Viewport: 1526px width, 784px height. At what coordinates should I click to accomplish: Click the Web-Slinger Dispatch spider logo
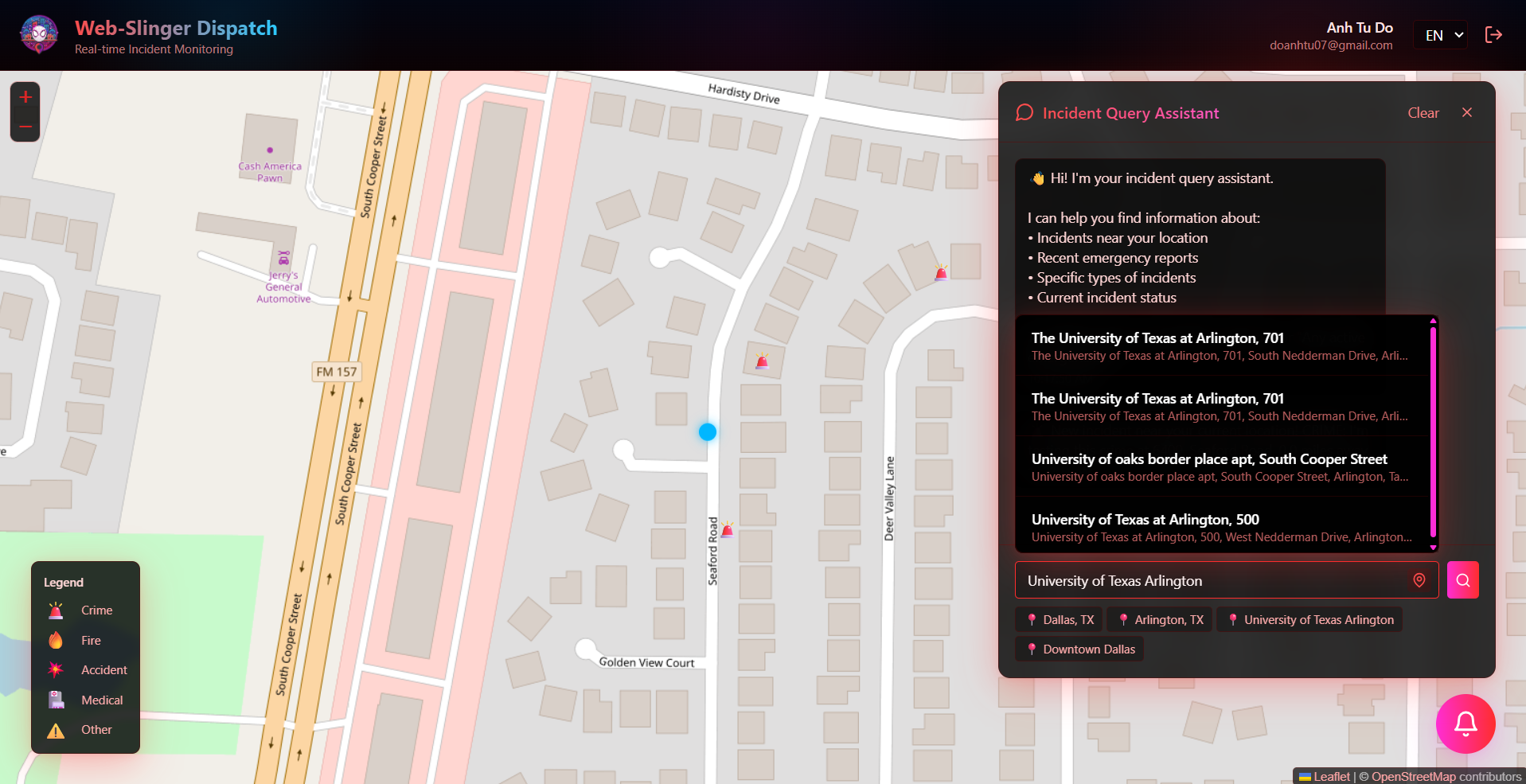pyautogui.click(x=39, y=34)
